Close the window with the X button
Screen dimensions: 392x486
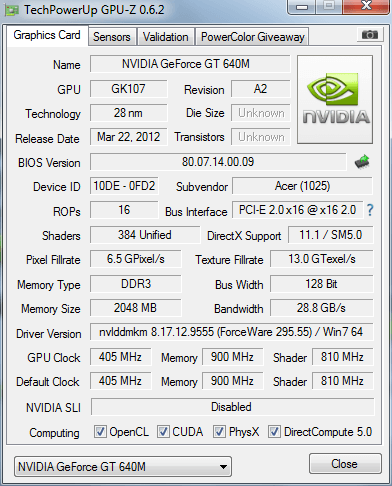[x=366, y=6]
